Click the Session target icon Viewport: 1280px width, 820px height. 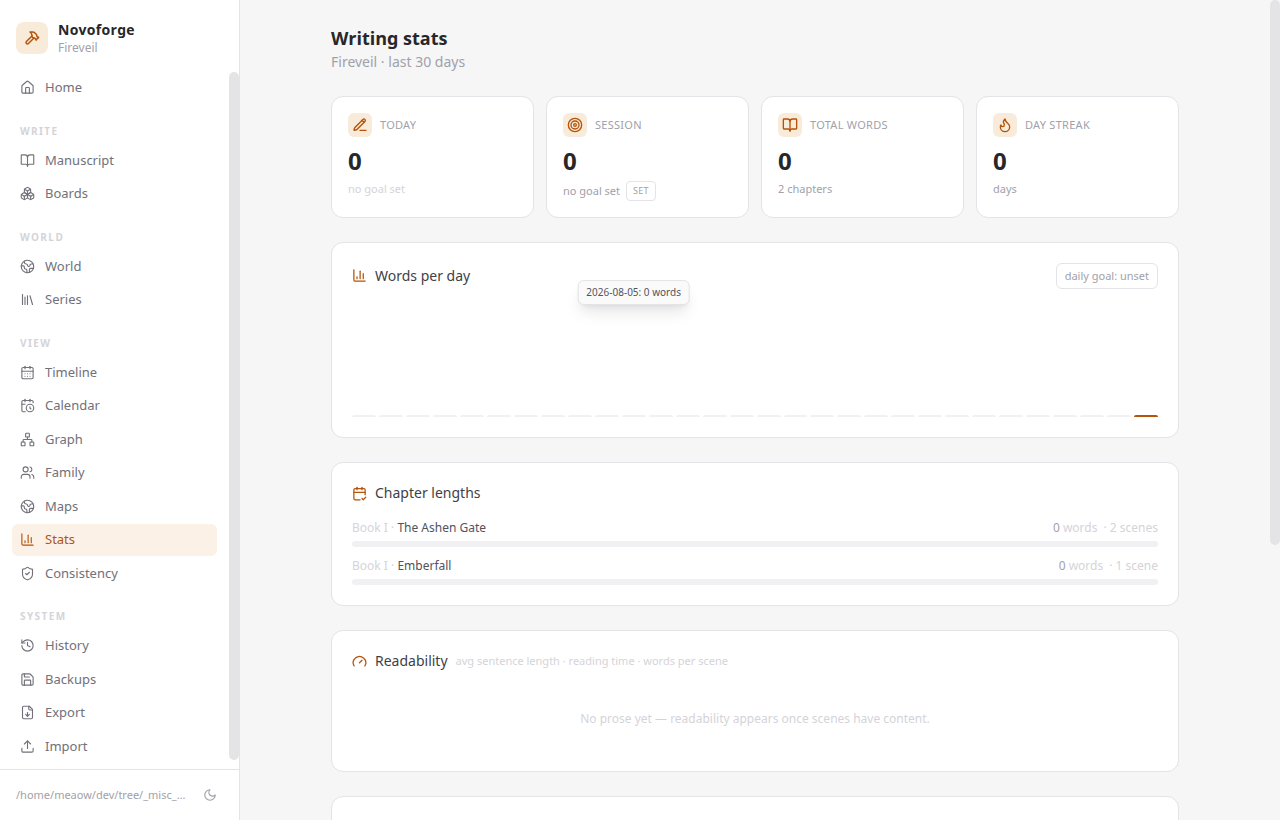[575, 125]
